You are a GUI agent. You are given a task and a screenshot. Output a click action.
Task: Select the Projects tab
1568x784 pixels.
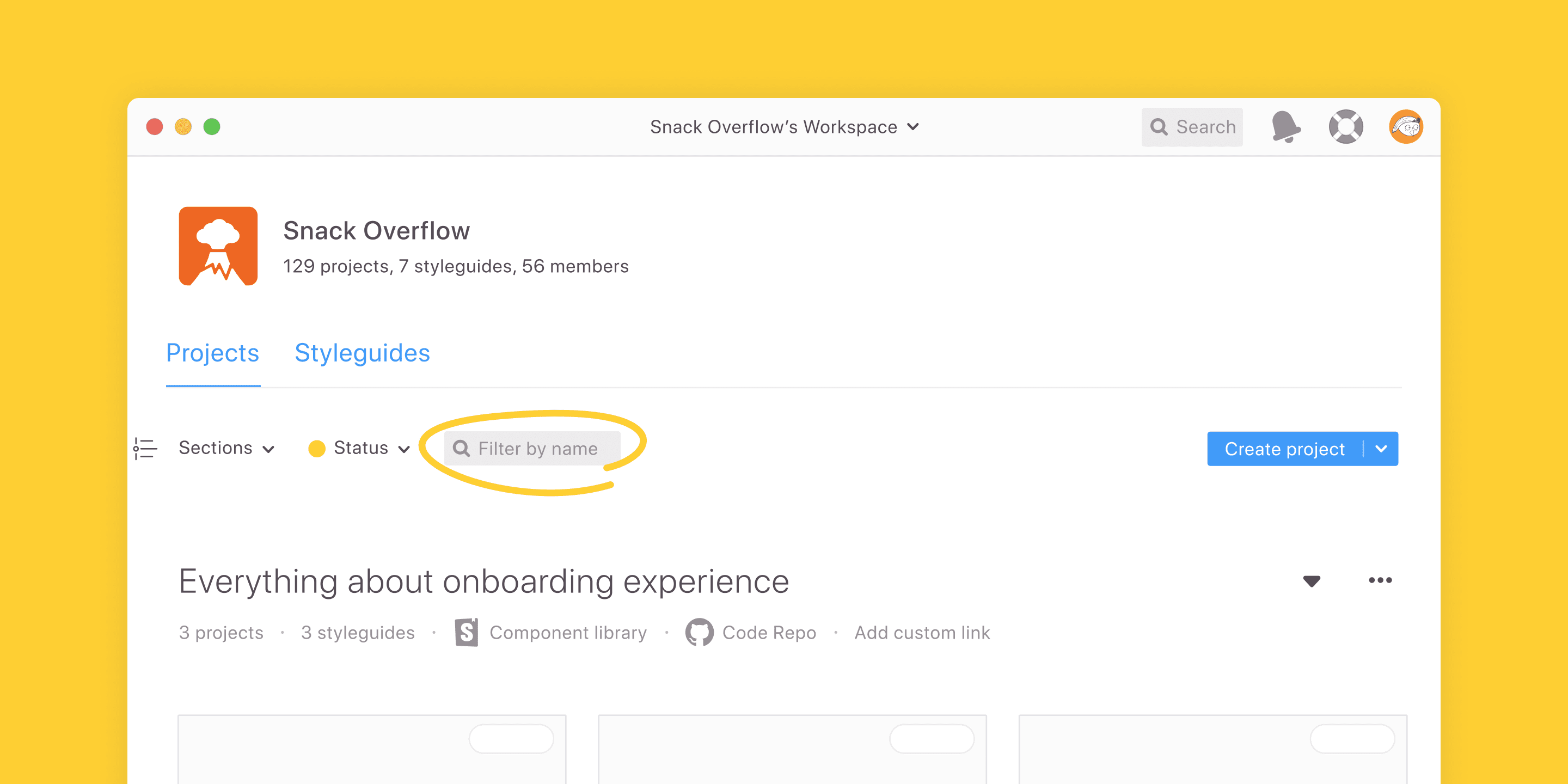point(212,353)
